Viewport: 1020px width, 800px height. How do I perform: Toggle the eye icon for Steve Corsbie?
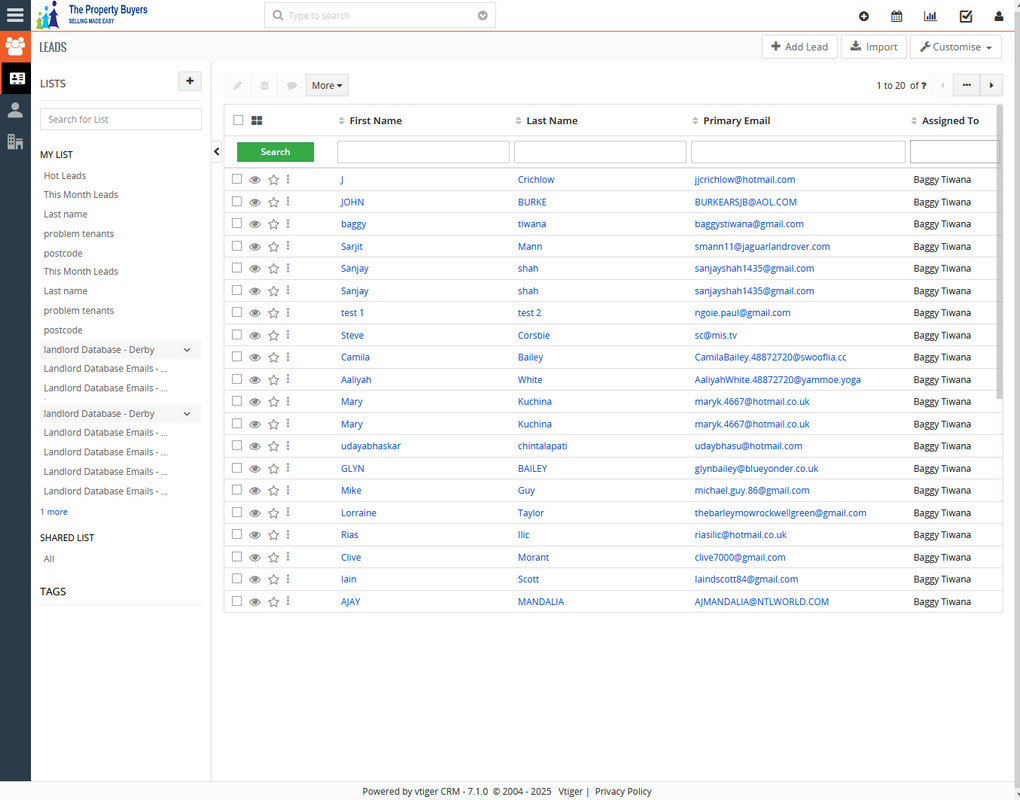(x=255, y=335)
